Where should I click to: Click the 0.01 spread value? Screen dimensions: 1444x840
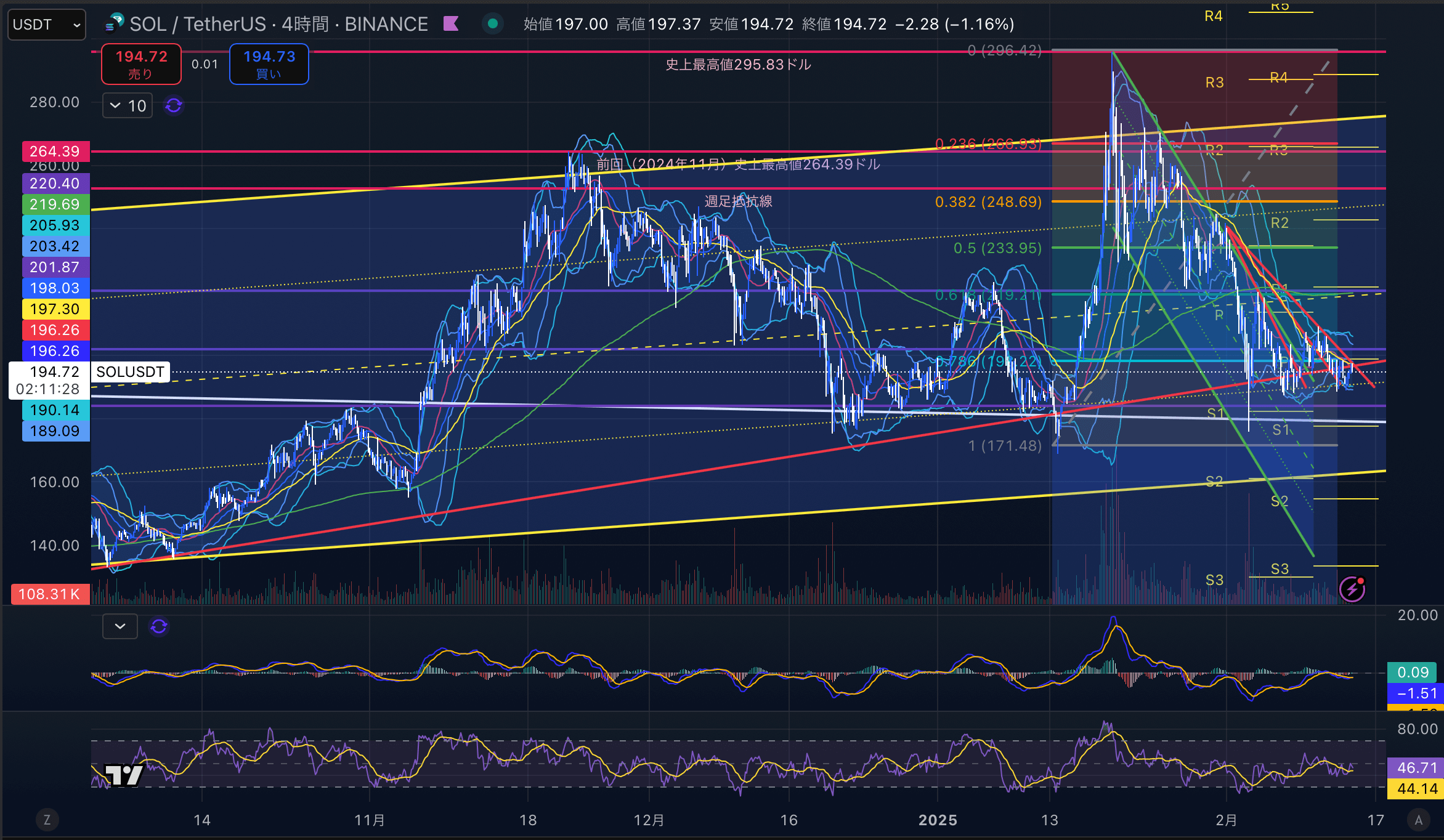205,64
